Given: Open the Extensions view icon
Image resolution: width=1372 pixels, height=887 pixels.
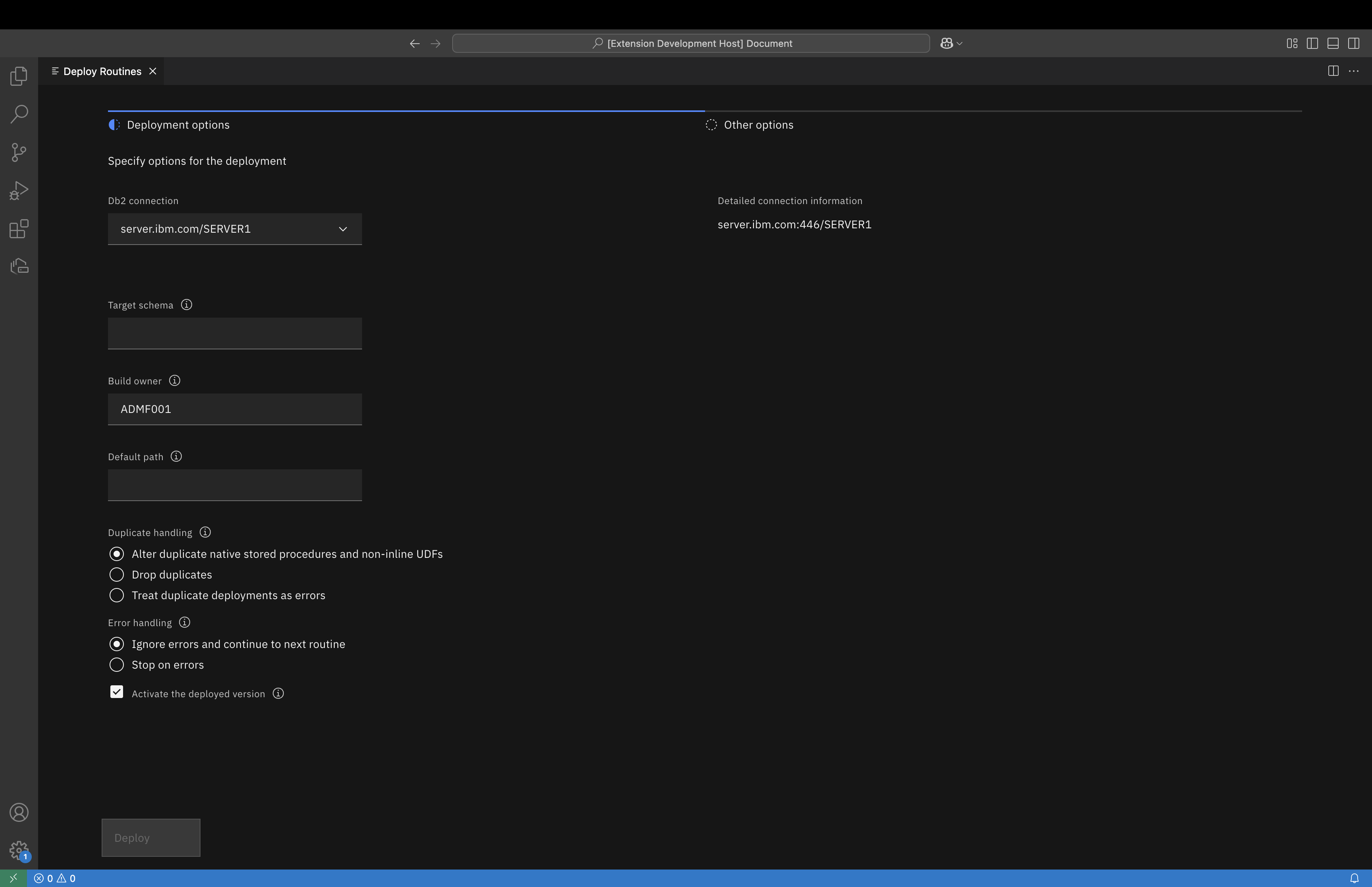Looking at the screenshot, I should [19, 229].
